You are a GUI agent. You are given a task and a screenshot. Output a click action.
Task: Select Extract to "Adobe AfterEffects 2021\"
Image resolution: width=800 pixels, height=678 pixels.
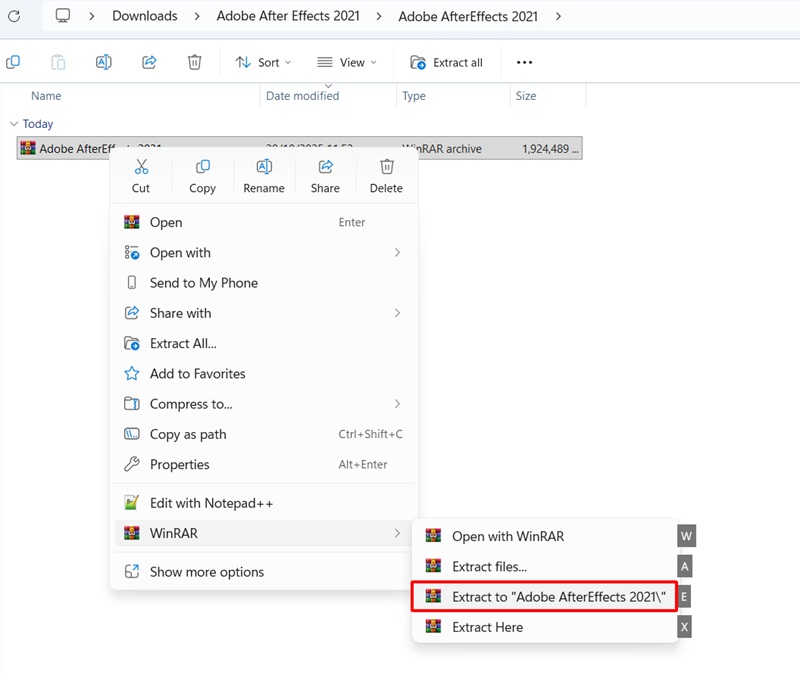tap(544, 597)
